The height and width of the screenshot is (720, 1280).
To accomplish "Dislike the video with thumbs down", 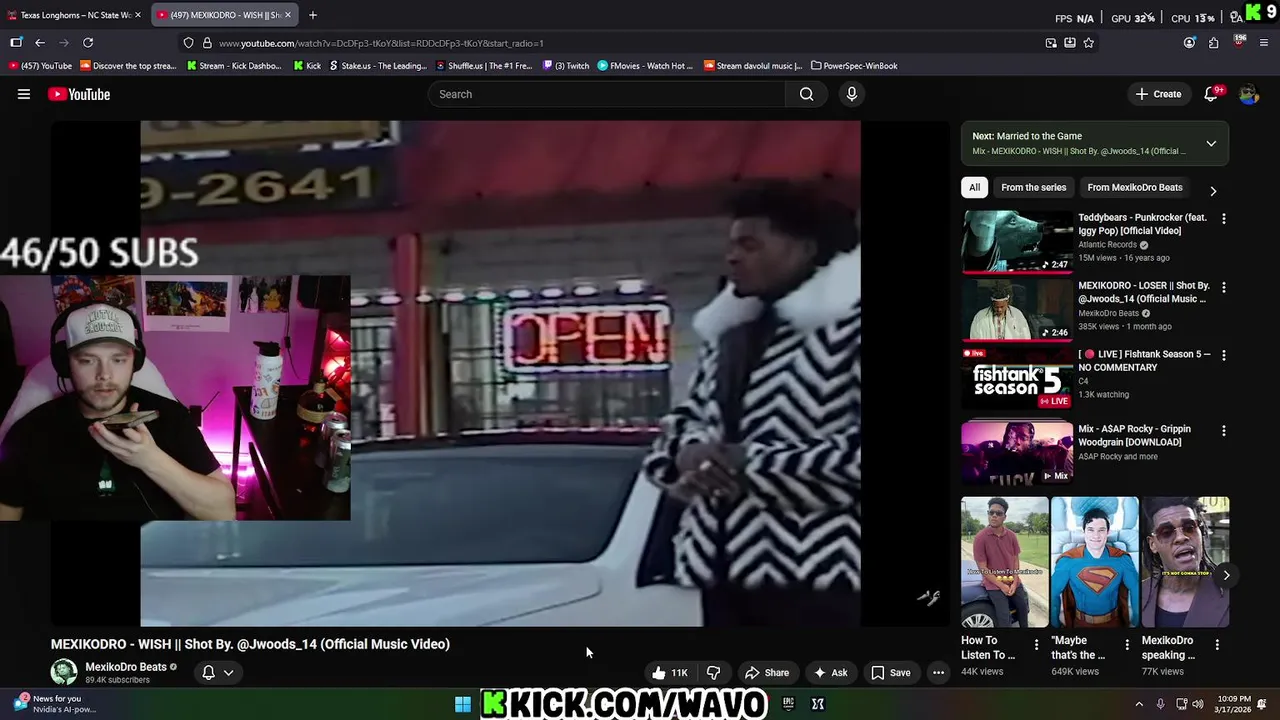I will click(x=713, y=673).
